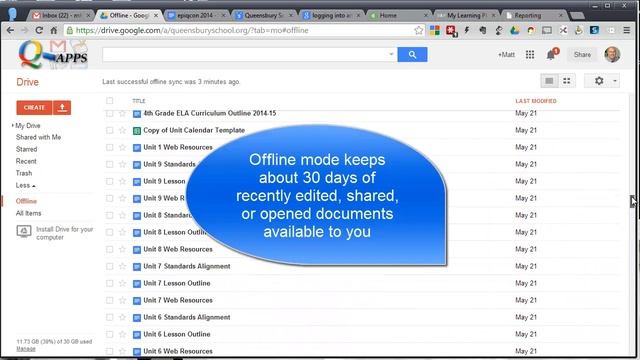The width and height of the screenshot is (640, 360).
Task: Open the settings dropdown arrow beside the gear
Action: coord(615,81)
